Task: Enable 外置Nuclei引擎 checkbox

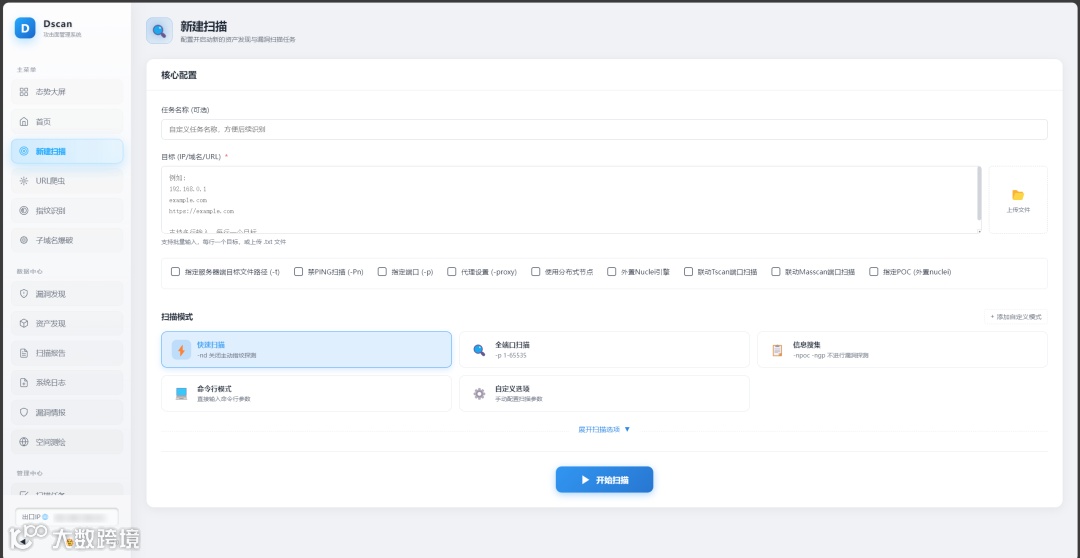Action: pos(612,272)
